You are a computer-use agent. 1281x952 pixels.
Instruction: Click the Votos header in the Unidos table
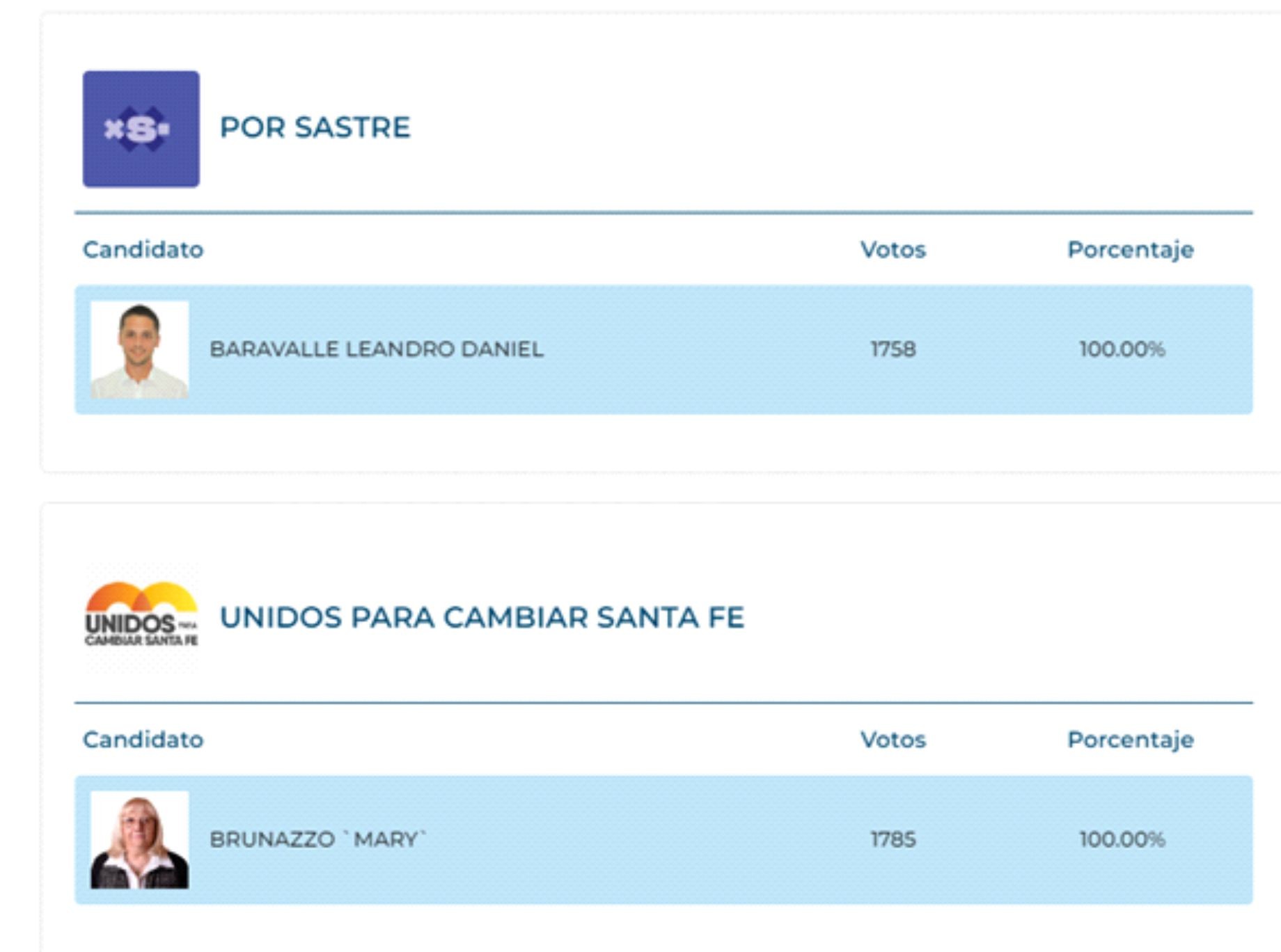point(893,740)
